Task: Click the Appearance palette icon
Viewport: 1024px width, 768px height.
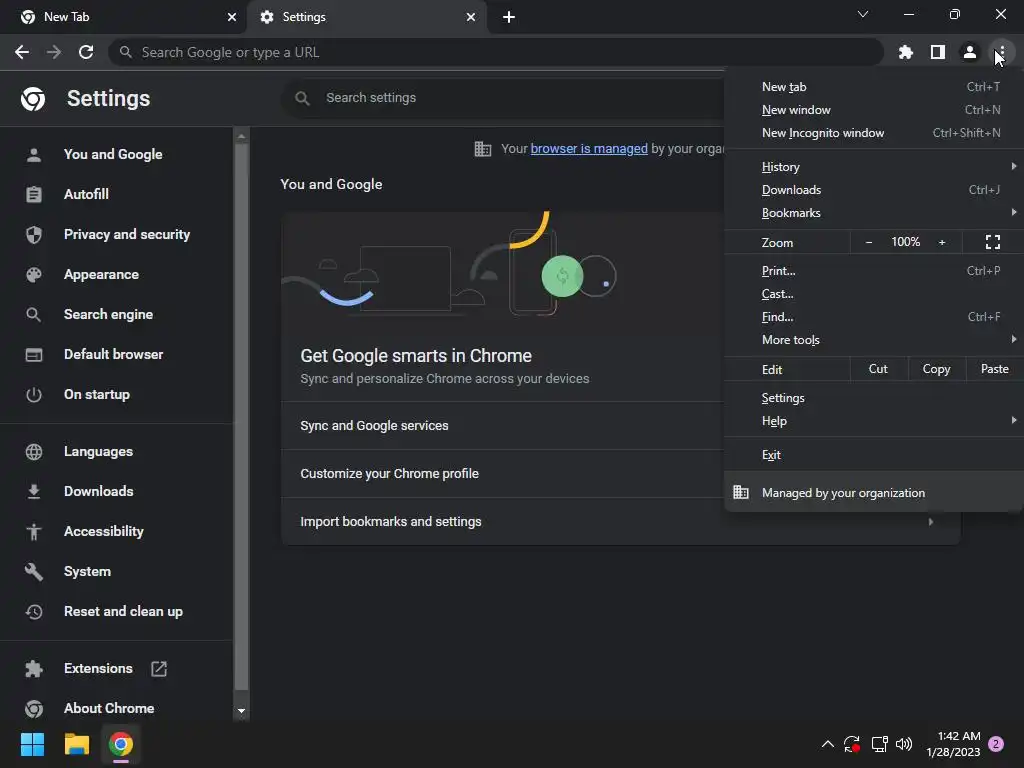Action: coord(33,275)
